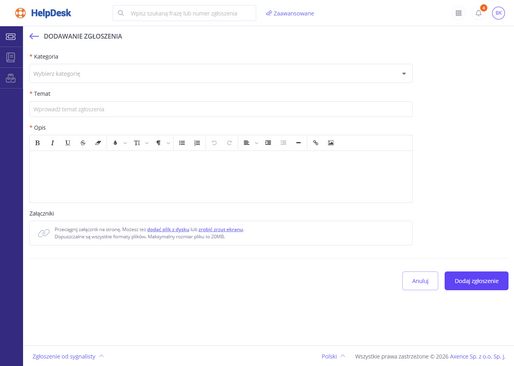
Task: Open Polski language selector
Action: click(x=333, y=356)
